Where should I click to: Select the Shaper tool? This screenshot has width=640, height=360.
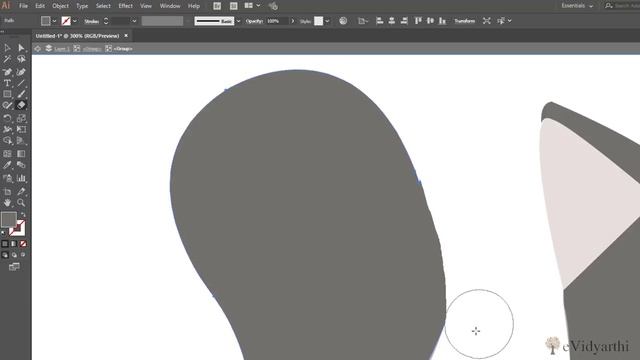pyautogui.click(x=7, y=105)
